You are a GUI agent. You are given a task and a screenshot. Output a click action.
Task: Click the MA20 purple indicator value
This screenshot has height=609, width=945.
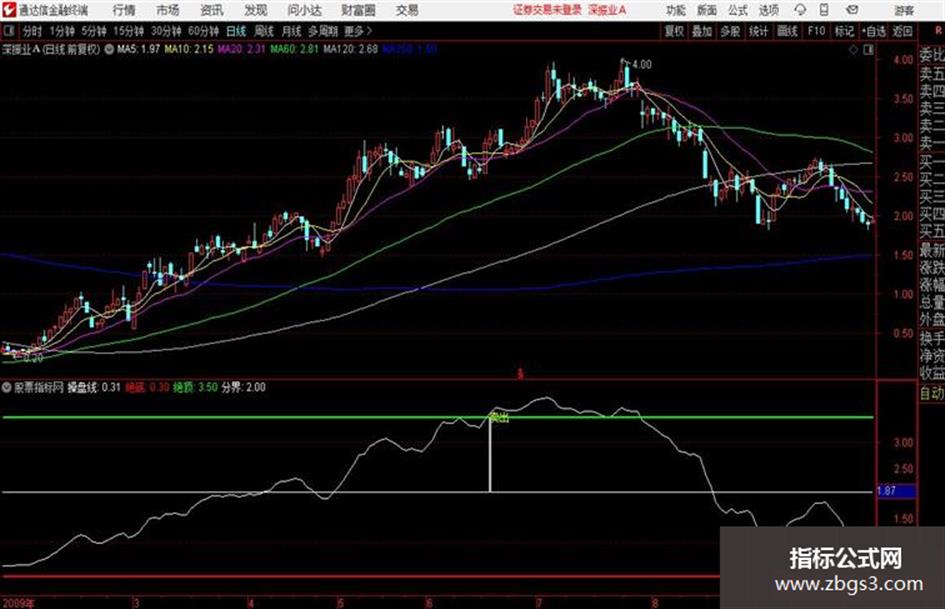click(x=242, y=49)
